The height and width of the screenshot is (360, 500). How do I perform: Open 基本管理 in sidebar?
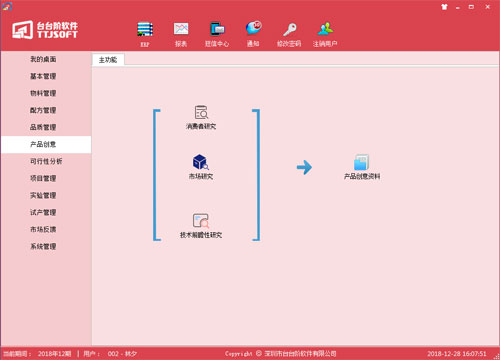point(43,76)
